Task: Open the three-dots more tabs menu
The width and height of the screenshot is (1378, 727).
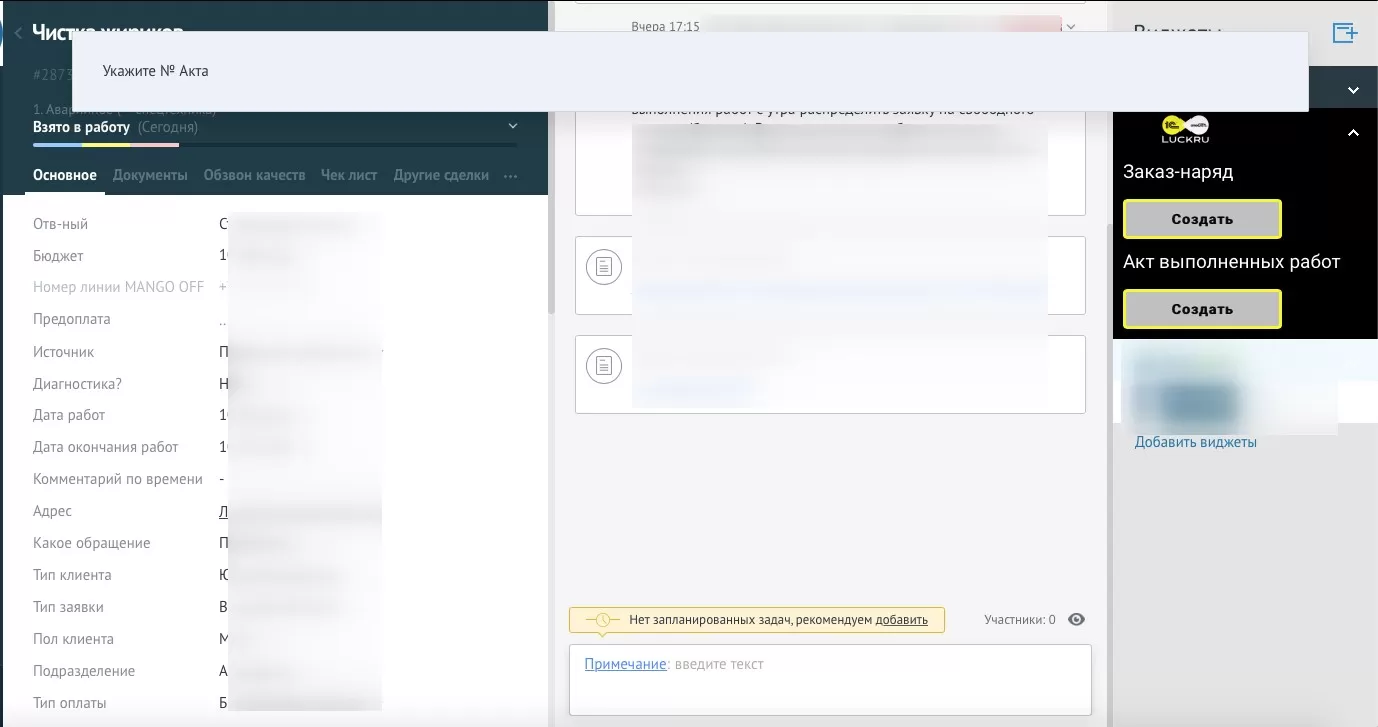Action: click(x=511, y=176)
